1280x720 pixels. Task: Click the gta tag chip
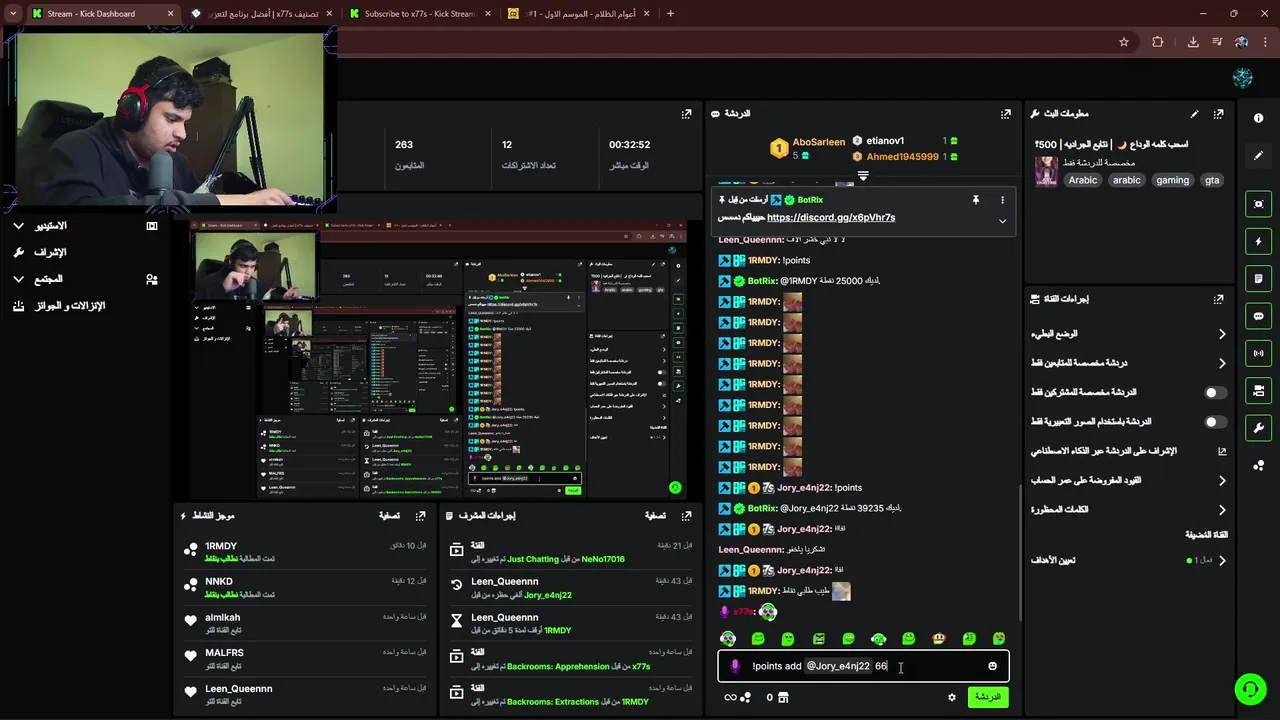click(x=1212, y=180)
